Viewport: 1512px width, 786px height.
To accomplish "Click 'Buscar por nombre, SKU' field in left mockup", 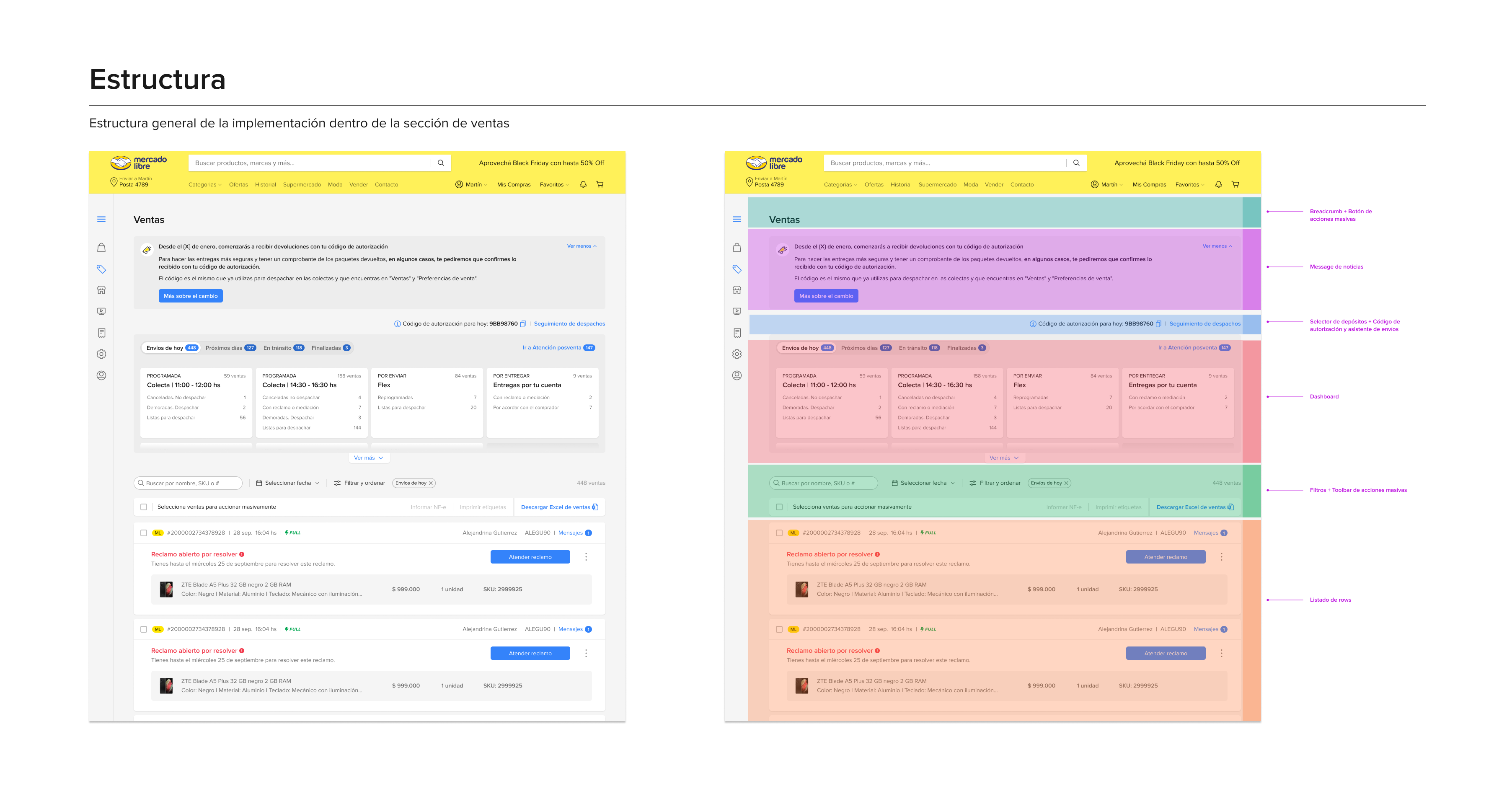I will pyautogui.click(x=188, y=483).
